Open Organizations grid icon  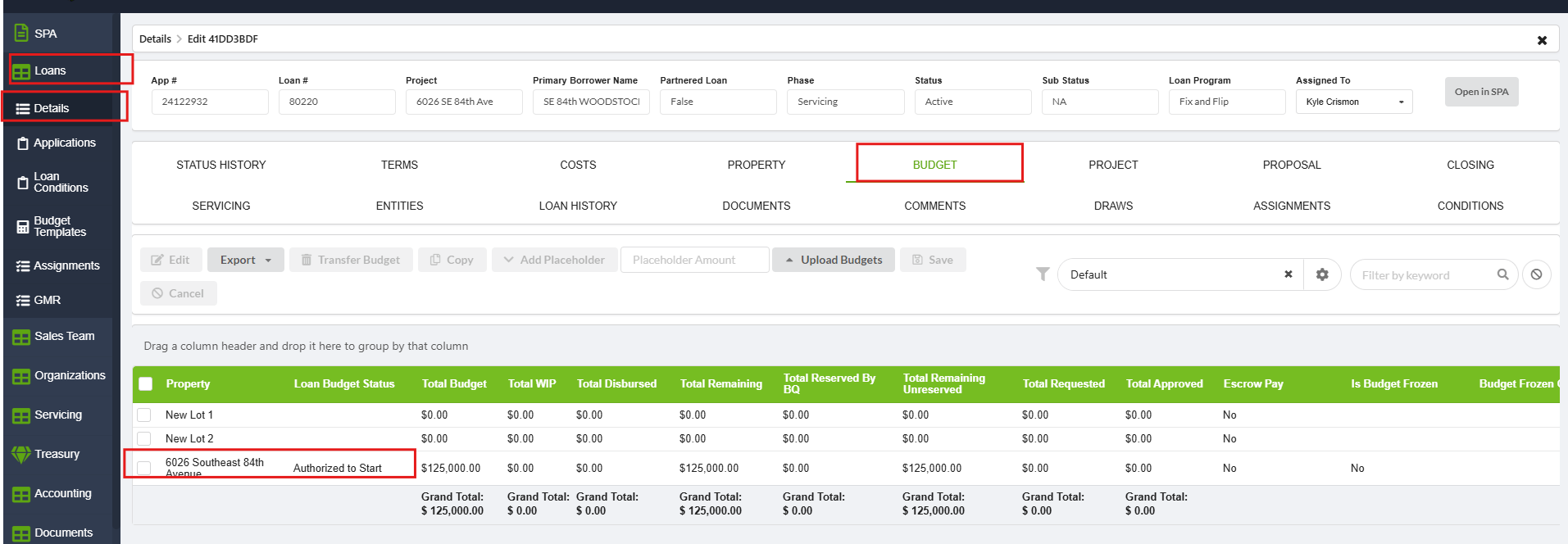21,376
